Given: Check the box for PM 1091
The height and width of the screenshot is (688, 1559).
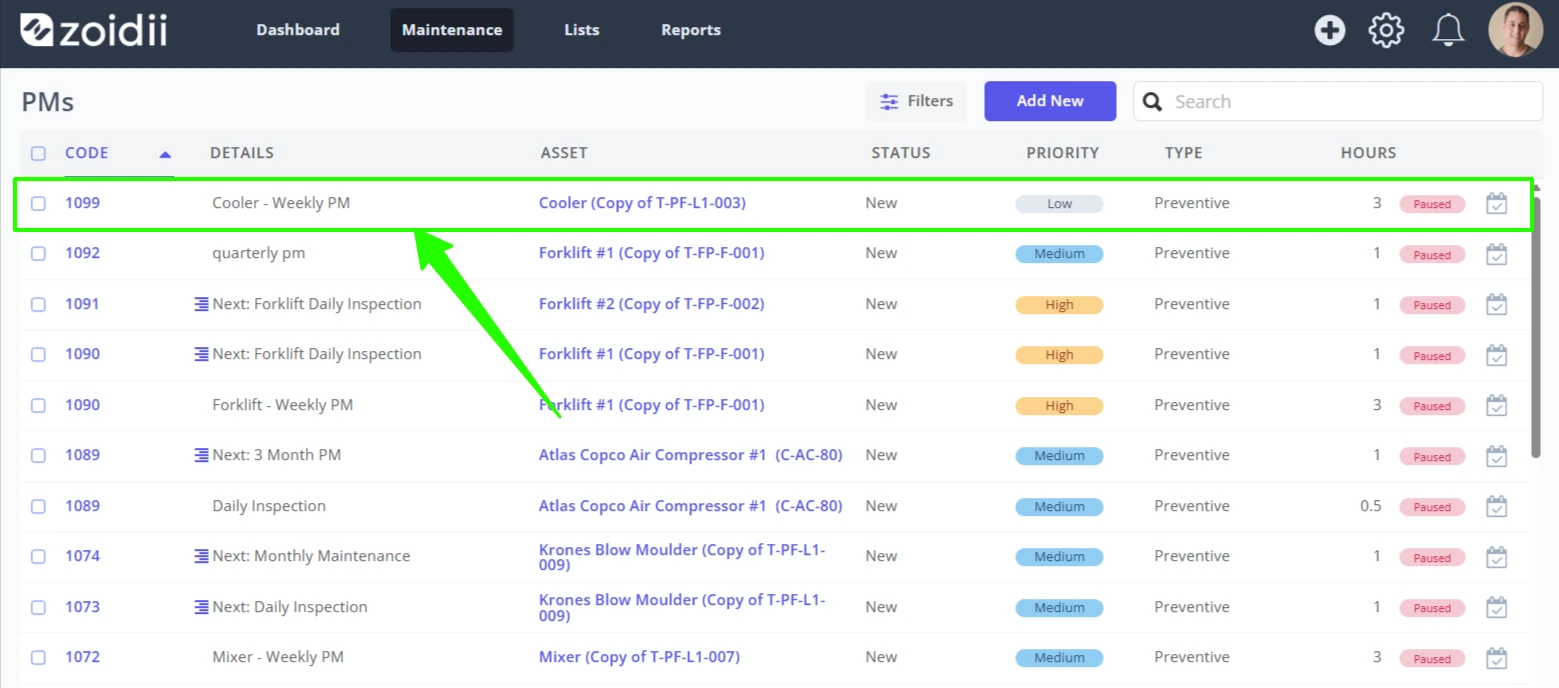Looking at the screenshot, I should coord(38,304).
